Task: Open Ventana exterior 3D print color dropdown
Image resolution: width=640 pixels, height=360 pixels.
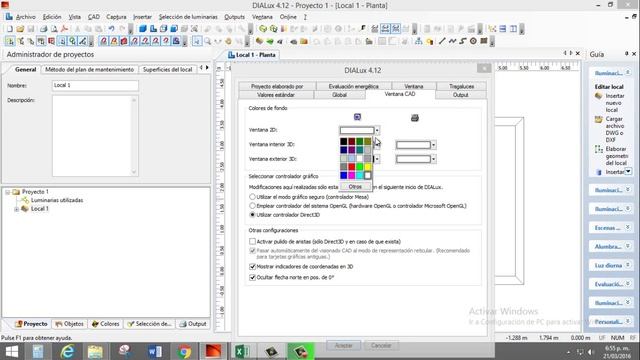Action: (433, 159)
